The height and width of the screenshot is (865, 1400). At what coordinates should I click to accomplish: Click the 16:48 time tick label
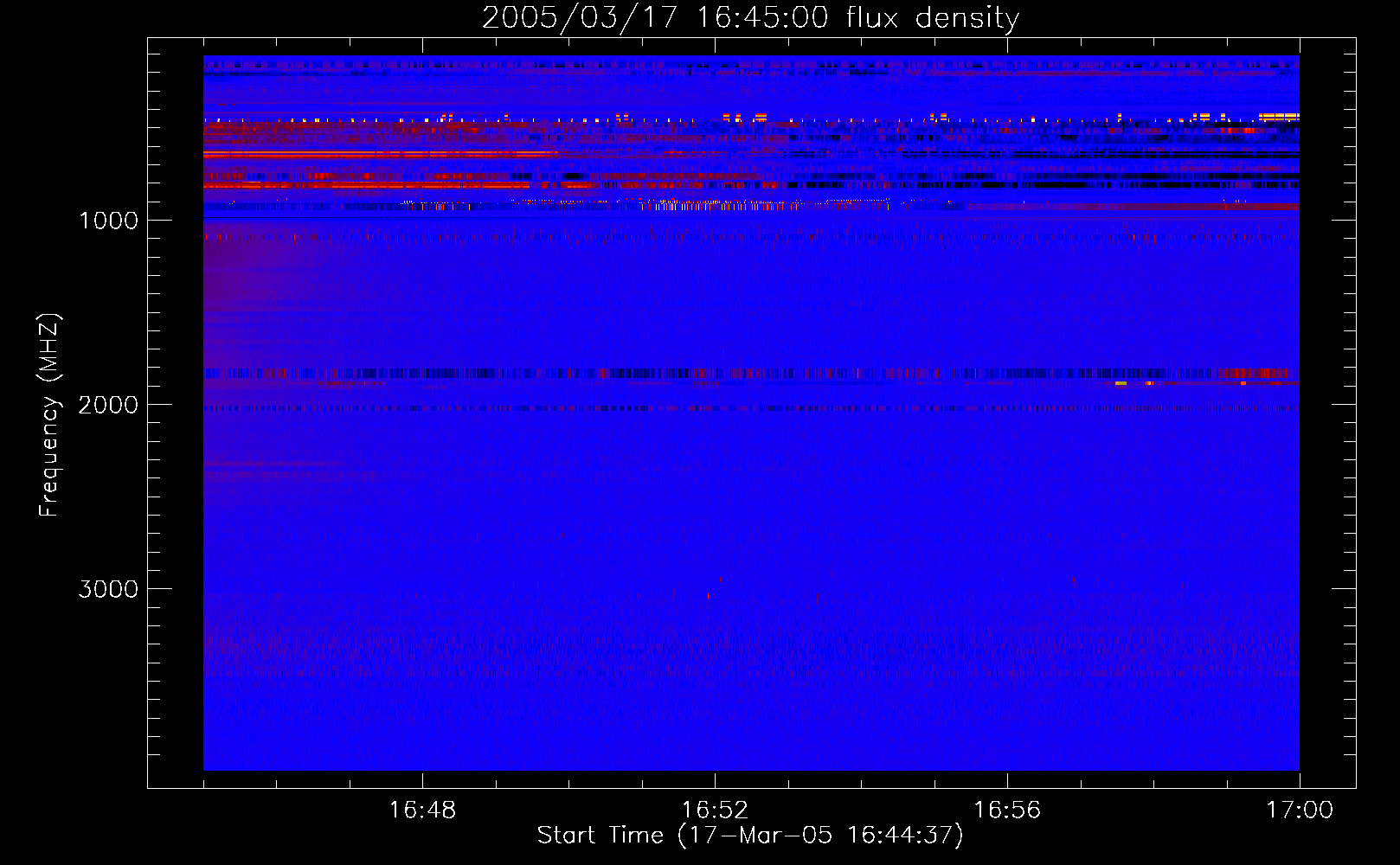click(x=422, y=811)
